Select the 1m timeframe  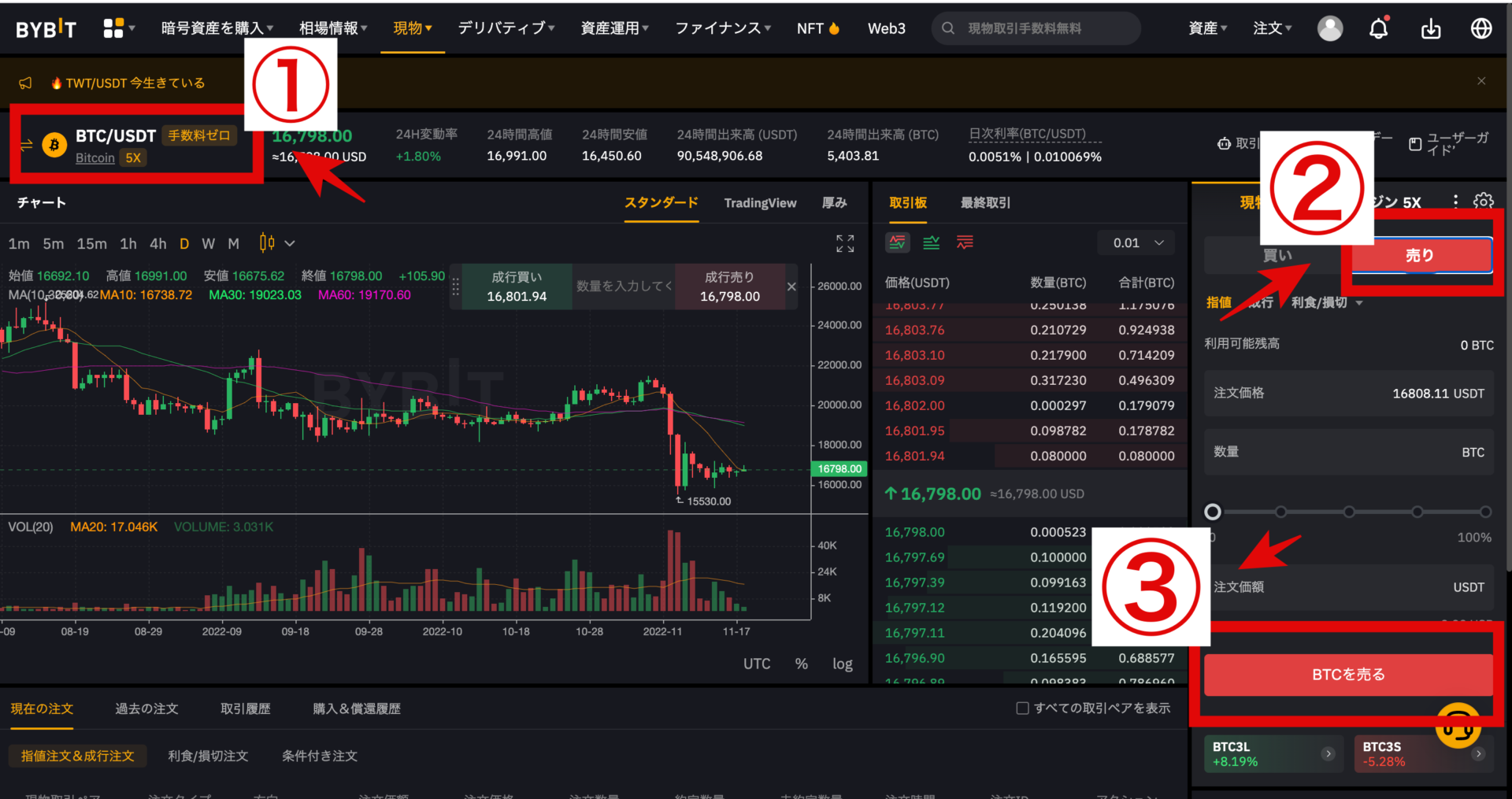pos(19,244)
